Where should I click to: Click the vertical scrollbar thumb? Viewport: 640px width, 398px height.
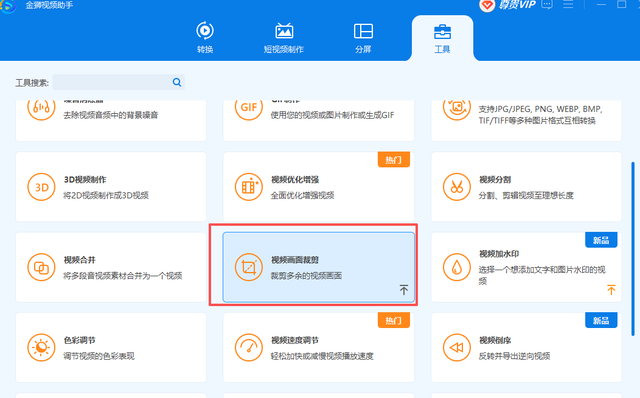click(x=633, y=249)
